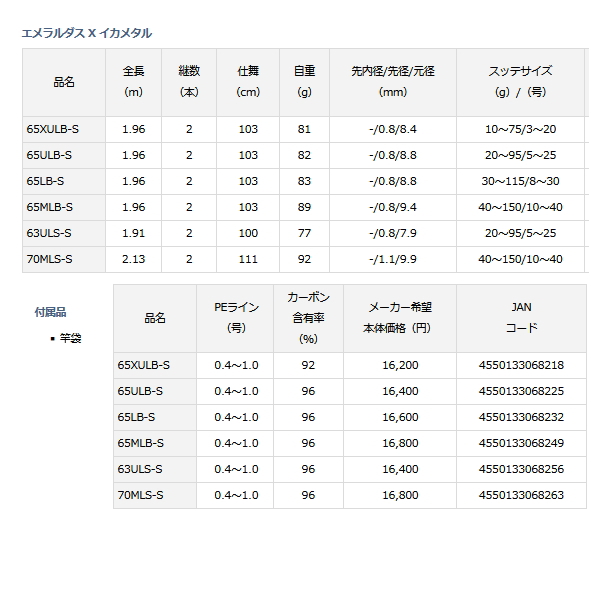Click diameter value -/0.8/8.4

(x=393, y=129)
